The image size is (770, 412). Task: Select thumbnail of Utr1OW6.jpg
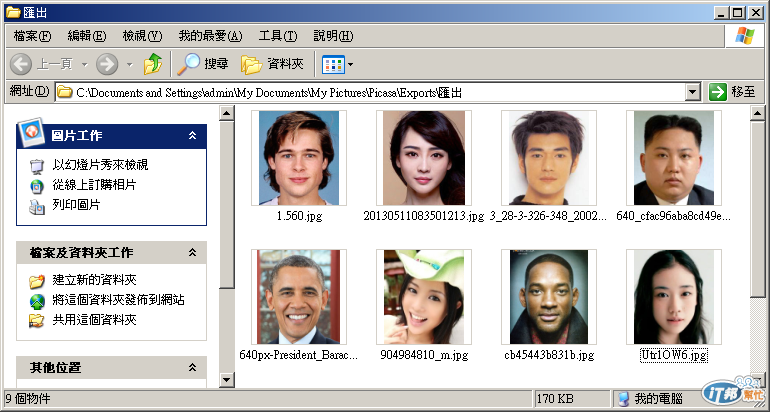(674, 297)
